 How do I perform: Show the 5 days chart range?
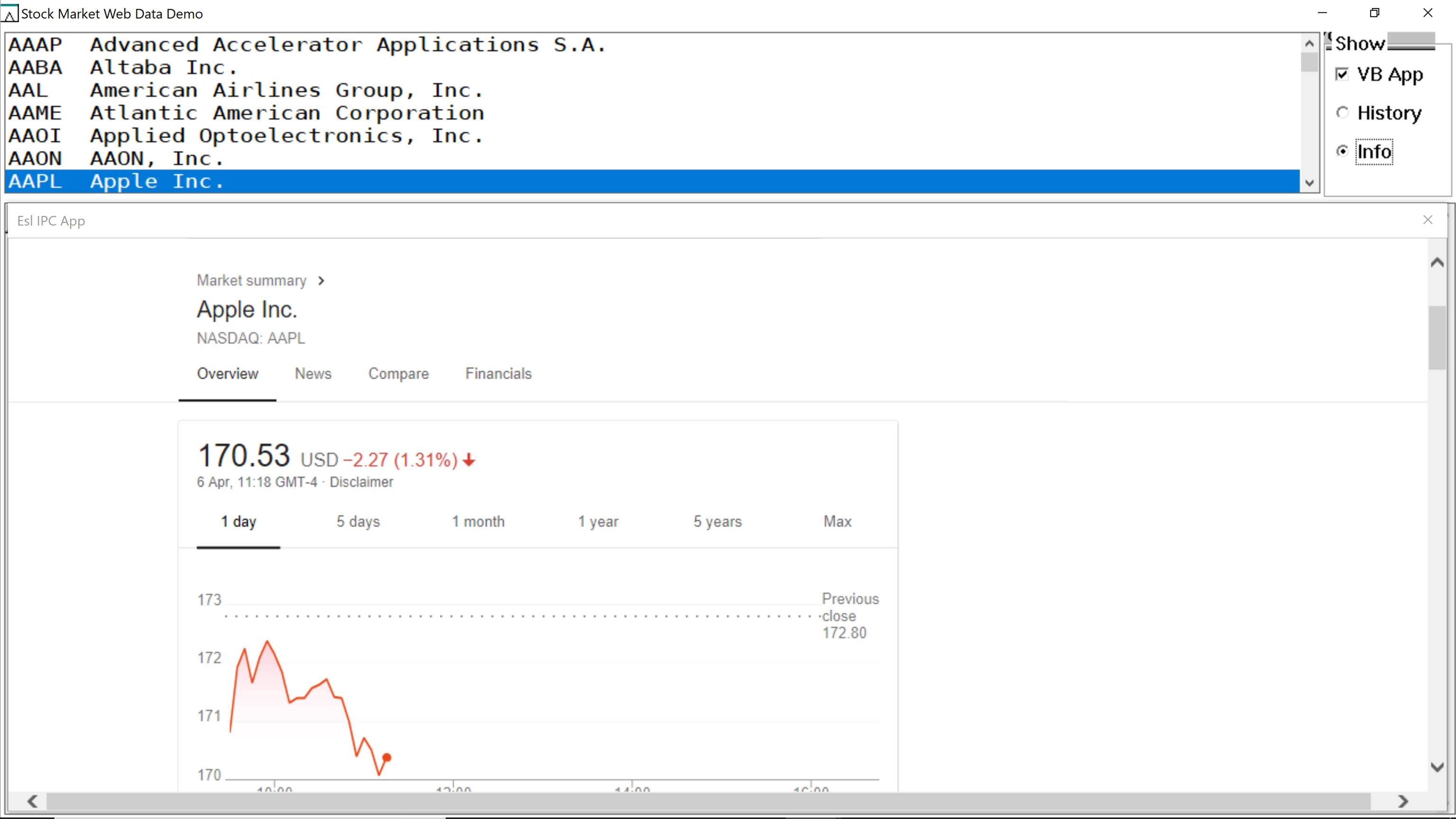(x=358, y=522)
